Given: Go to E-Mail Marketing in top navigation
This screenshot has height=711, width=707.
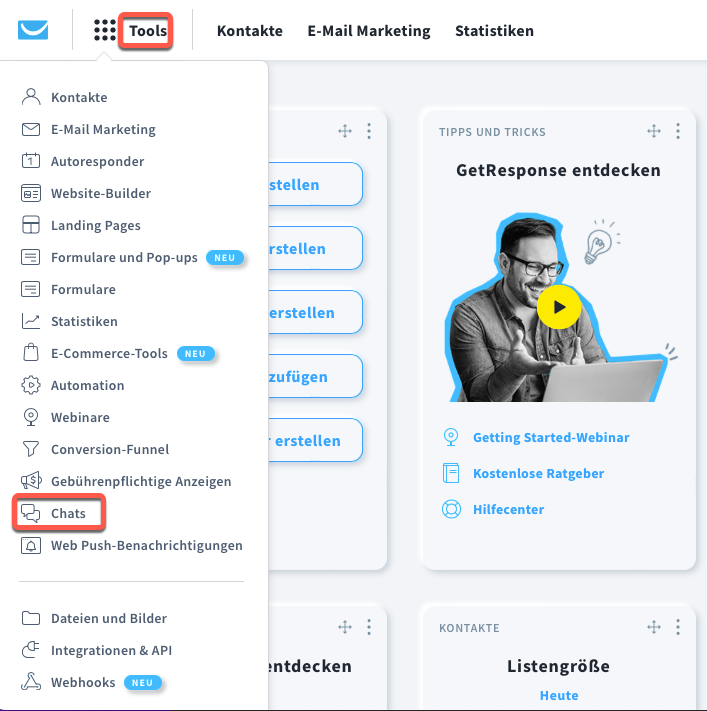Looking at the screenshot, I should tap(369, 31).
